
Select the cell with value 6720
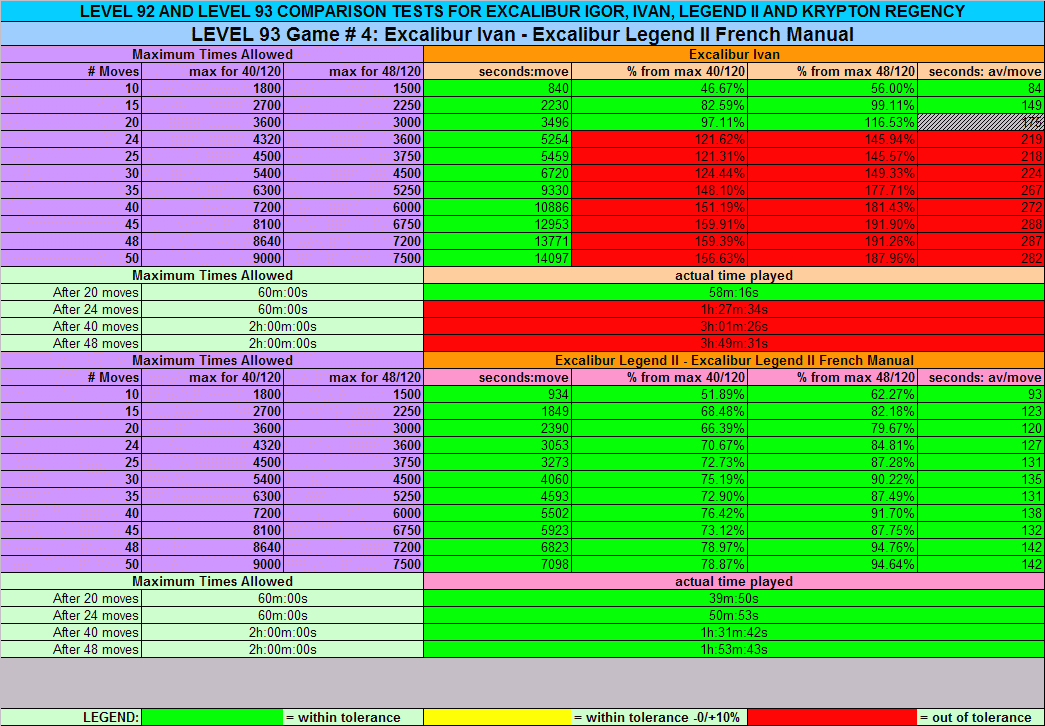click(x=497, y=173)
